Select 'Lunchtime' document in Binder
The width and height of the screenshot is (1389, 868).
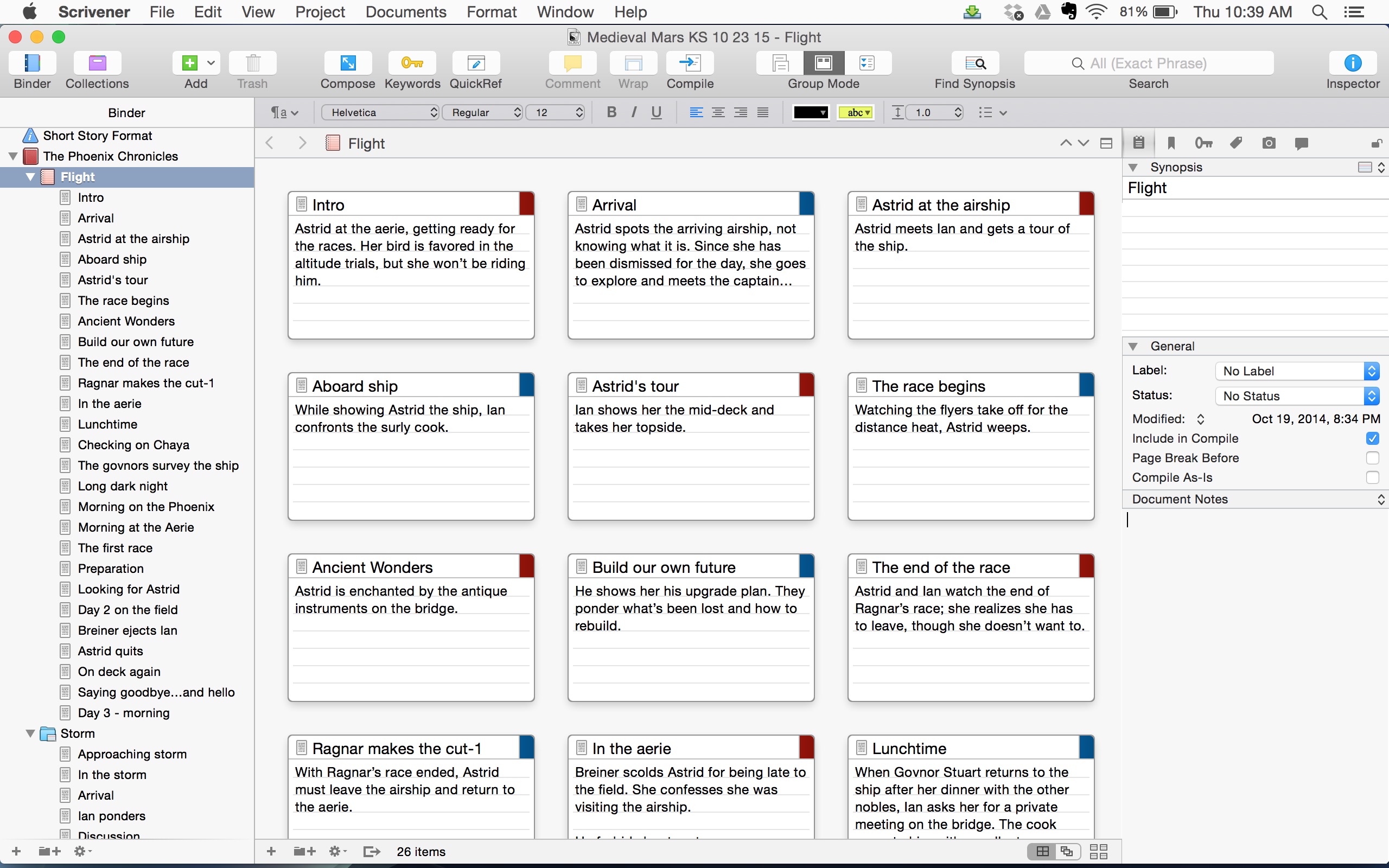point(107,424)
